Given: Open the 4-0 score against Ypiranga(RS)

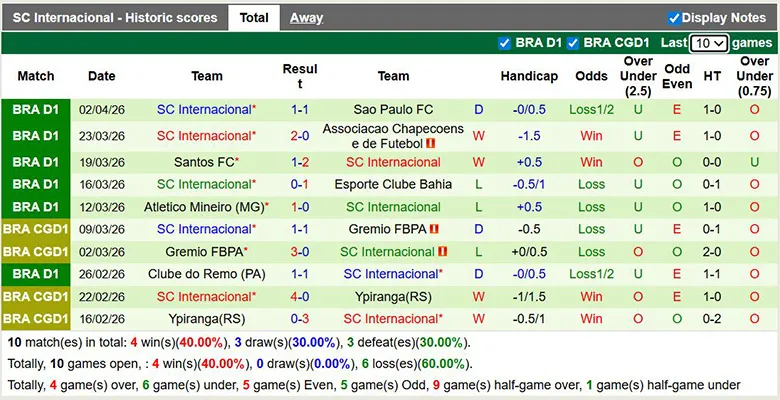Looking at the screenshot, I should (x=299, y=297).
